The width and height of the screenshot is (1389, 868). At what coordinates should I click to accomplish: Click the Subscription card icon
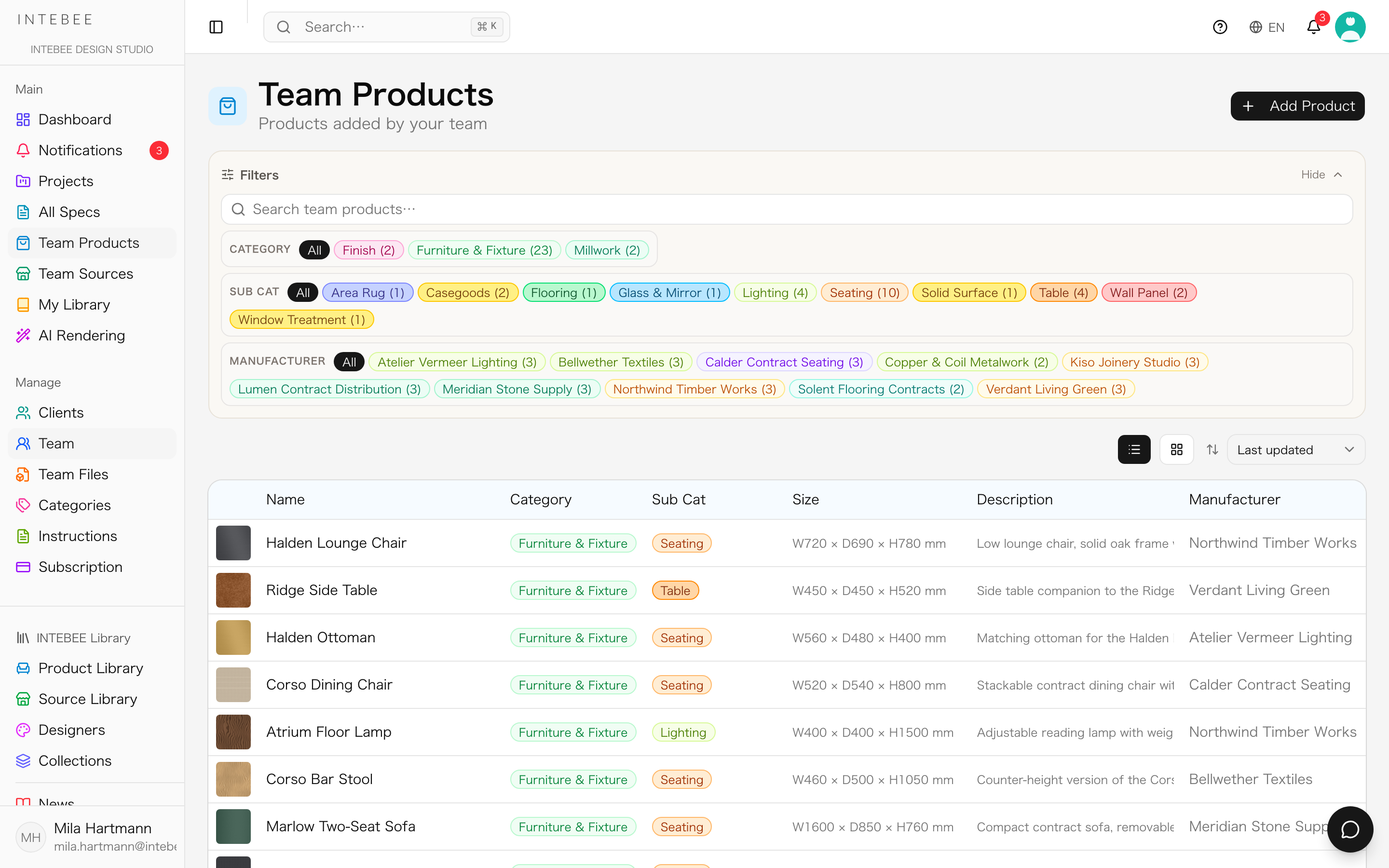click(x=23, y=567)
